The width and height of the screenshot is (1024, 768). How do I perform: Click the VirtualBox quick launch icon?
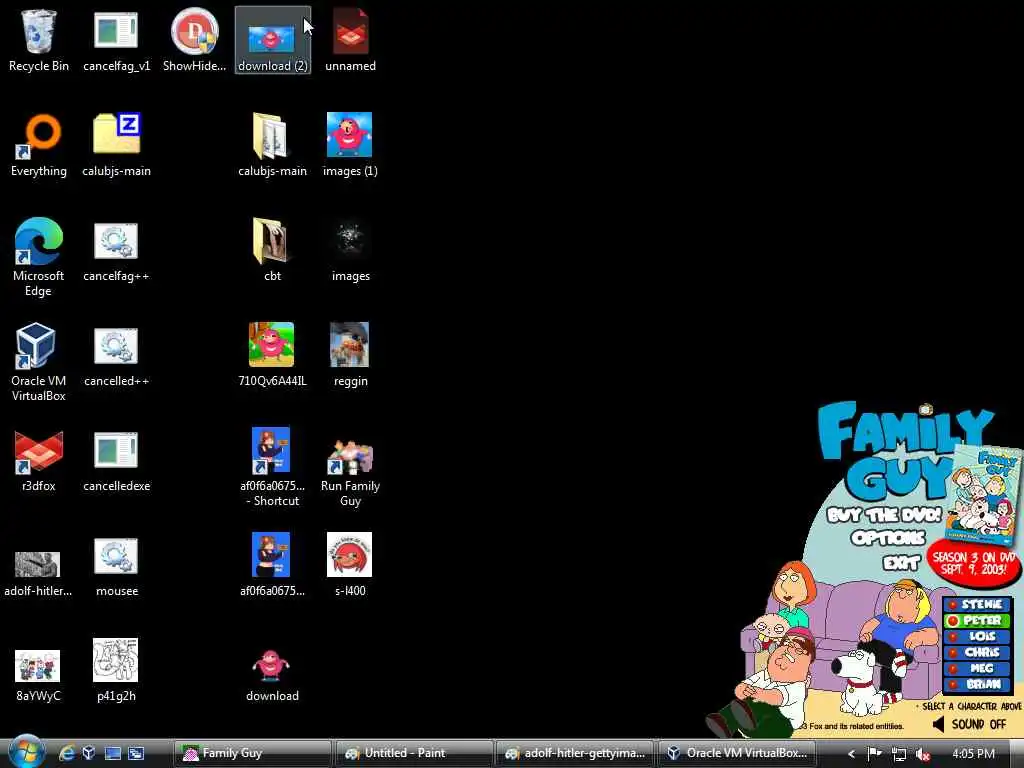(89, 753)
